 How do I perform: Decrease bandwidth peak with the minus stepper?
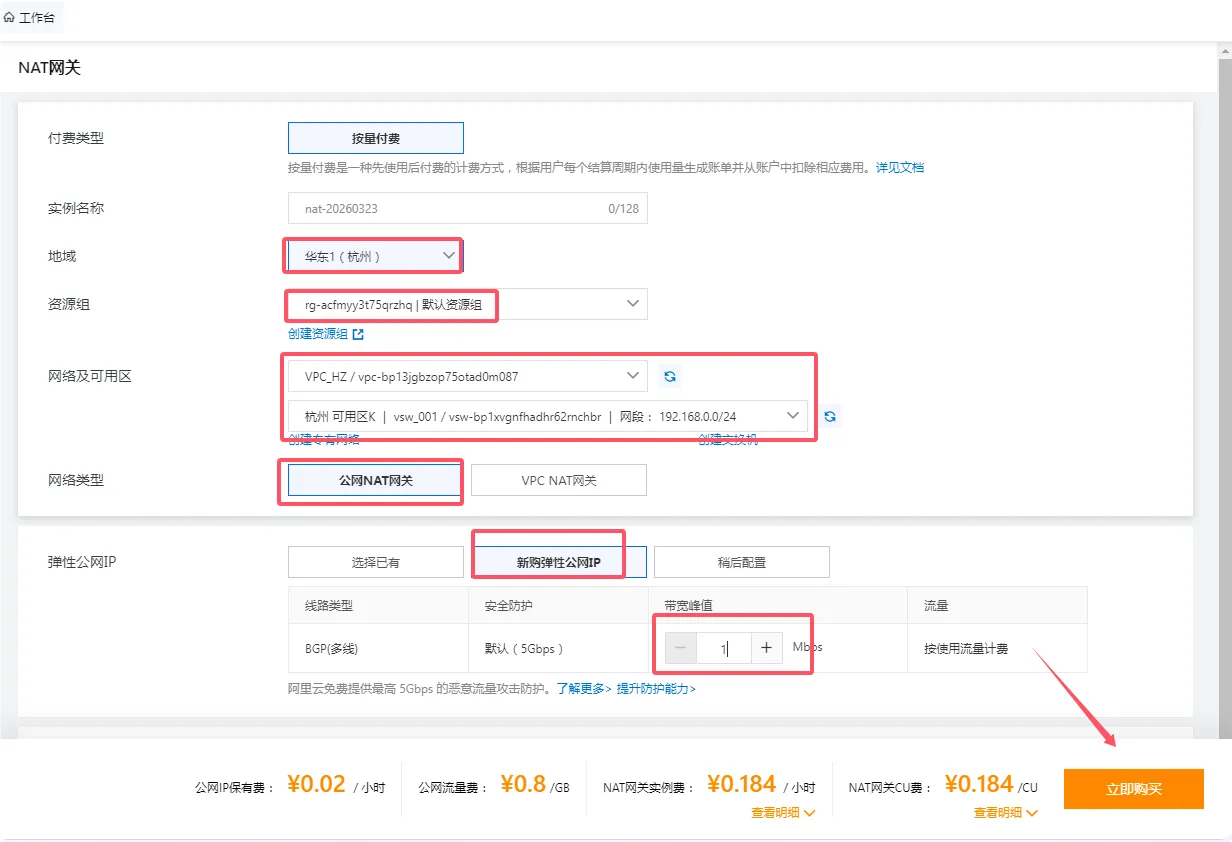[x=680, y=647]
